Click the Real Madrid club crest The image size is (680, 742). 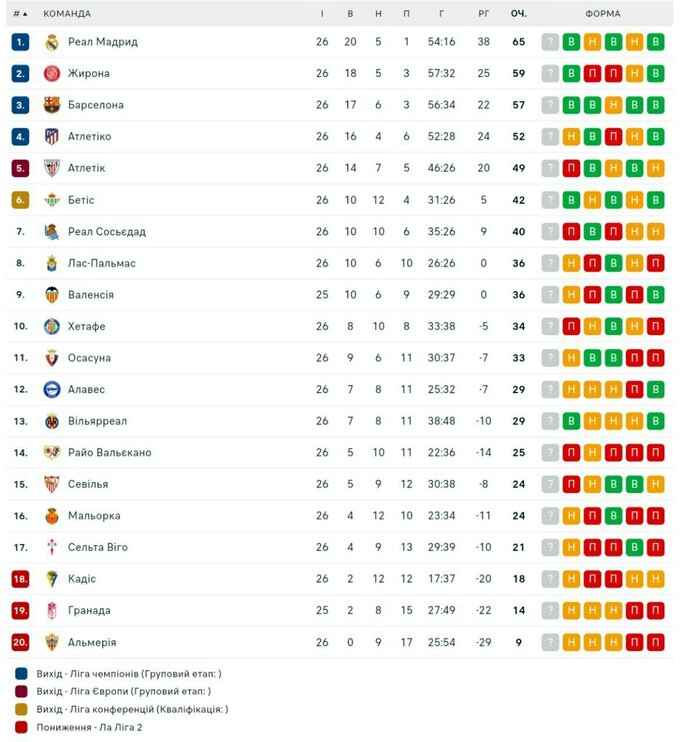pos(52,42)
